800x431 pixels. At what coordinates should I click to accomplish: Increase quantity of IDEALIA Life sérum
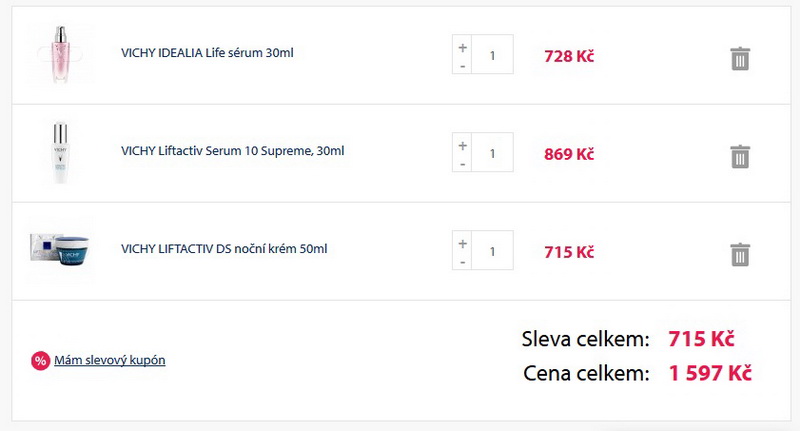462,47
